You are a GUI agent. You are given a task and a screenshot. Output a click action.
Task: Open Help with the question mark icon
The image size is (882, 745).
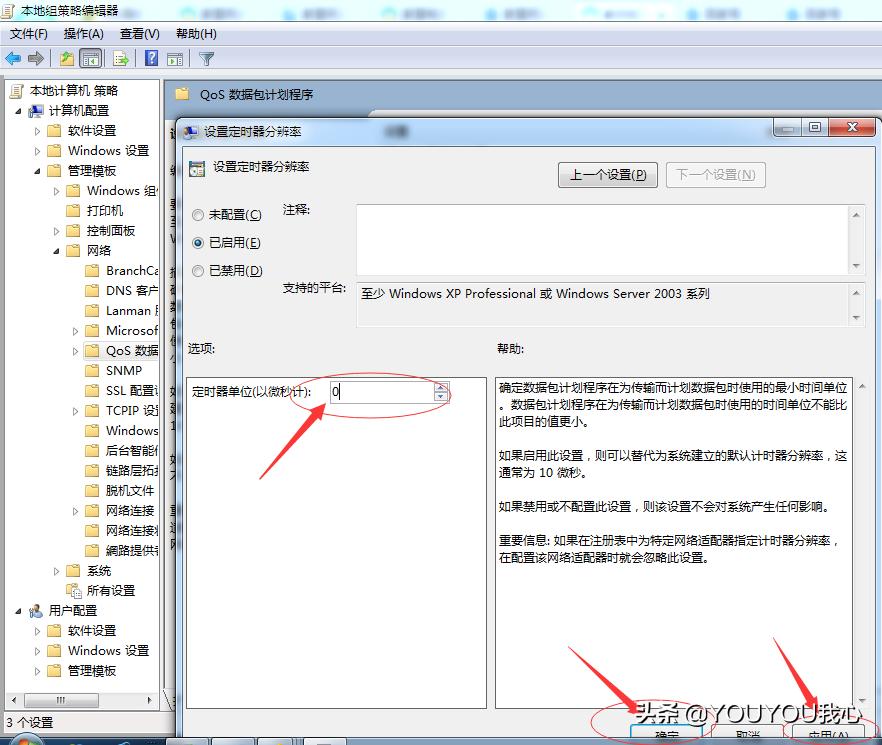pyautogui.click(x=150, y=58)
